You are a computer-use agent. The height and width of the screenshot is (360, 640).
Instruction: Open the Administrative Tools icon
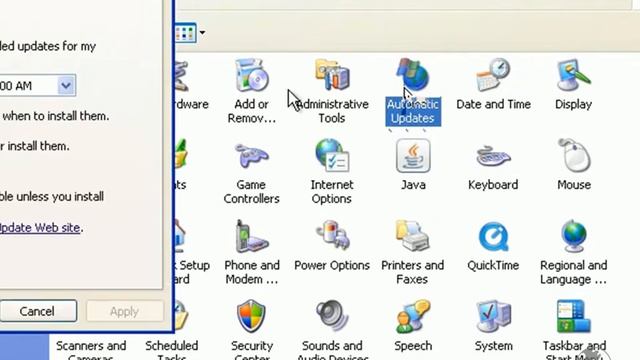click(332, 75)
